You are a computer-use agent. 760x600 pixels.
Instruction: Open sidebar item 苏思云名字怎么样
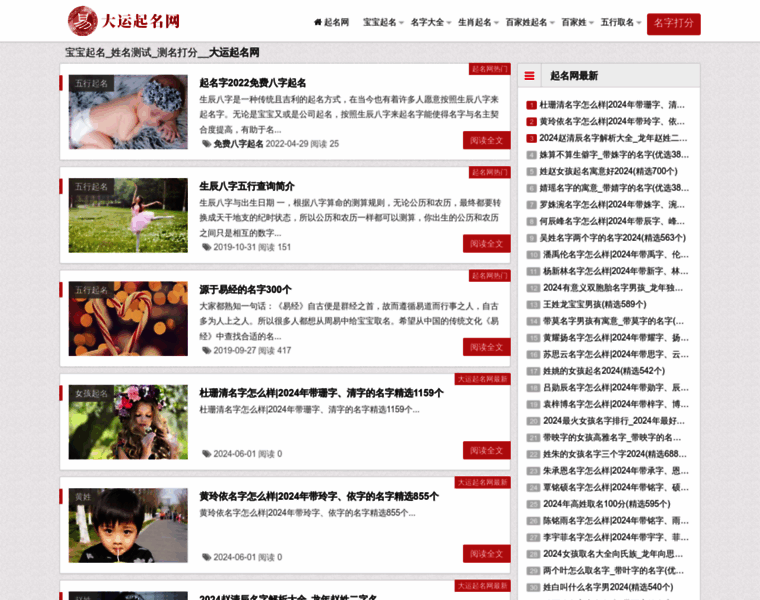point(616,354)
